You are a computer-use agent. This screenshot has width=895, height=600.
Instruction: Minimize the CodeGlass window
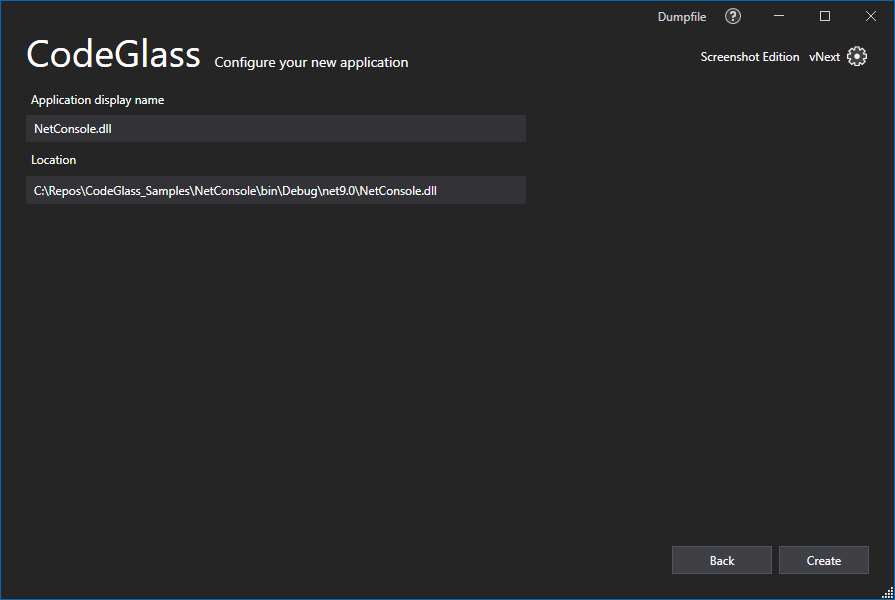tap(779, 16)
